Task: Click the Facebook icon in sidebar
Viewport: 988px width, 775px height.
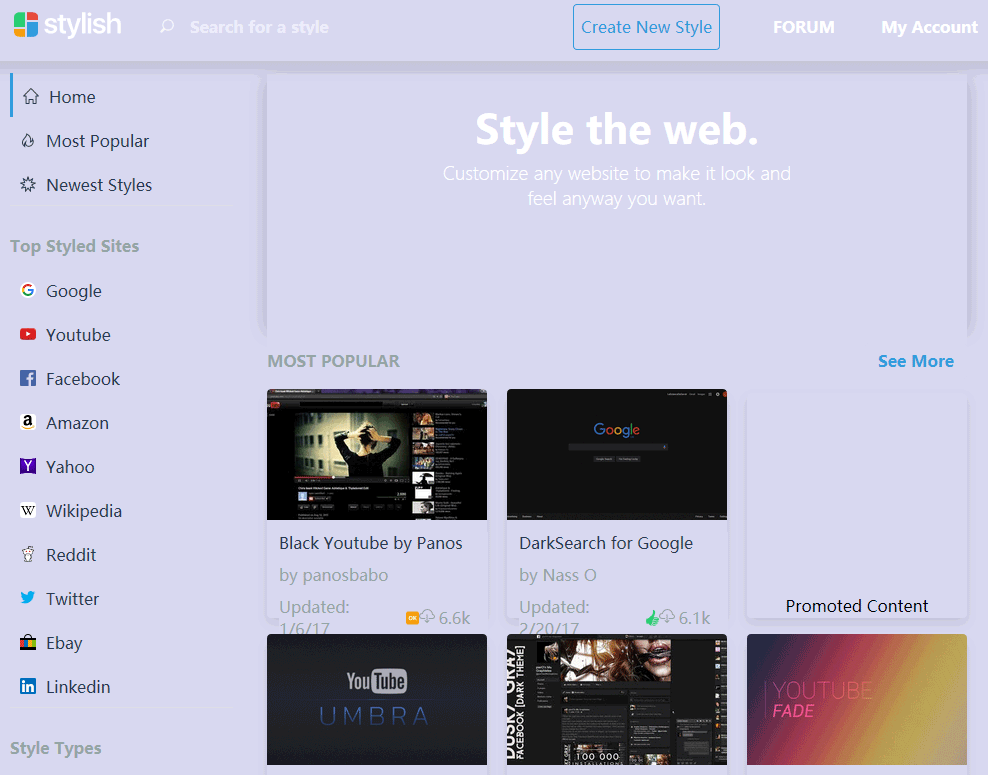Action: [x=28, y=378]
